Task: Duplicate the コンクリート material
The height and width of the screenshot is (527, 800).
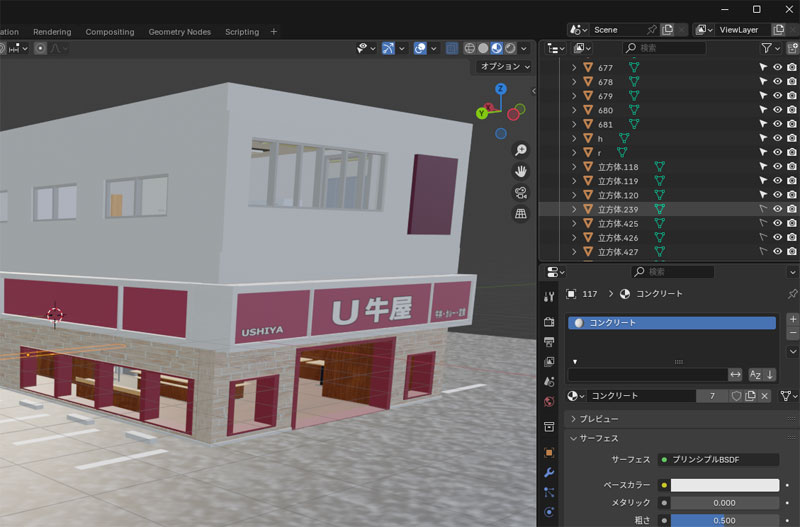Action: pyautogui.click(x=750, y=396)
